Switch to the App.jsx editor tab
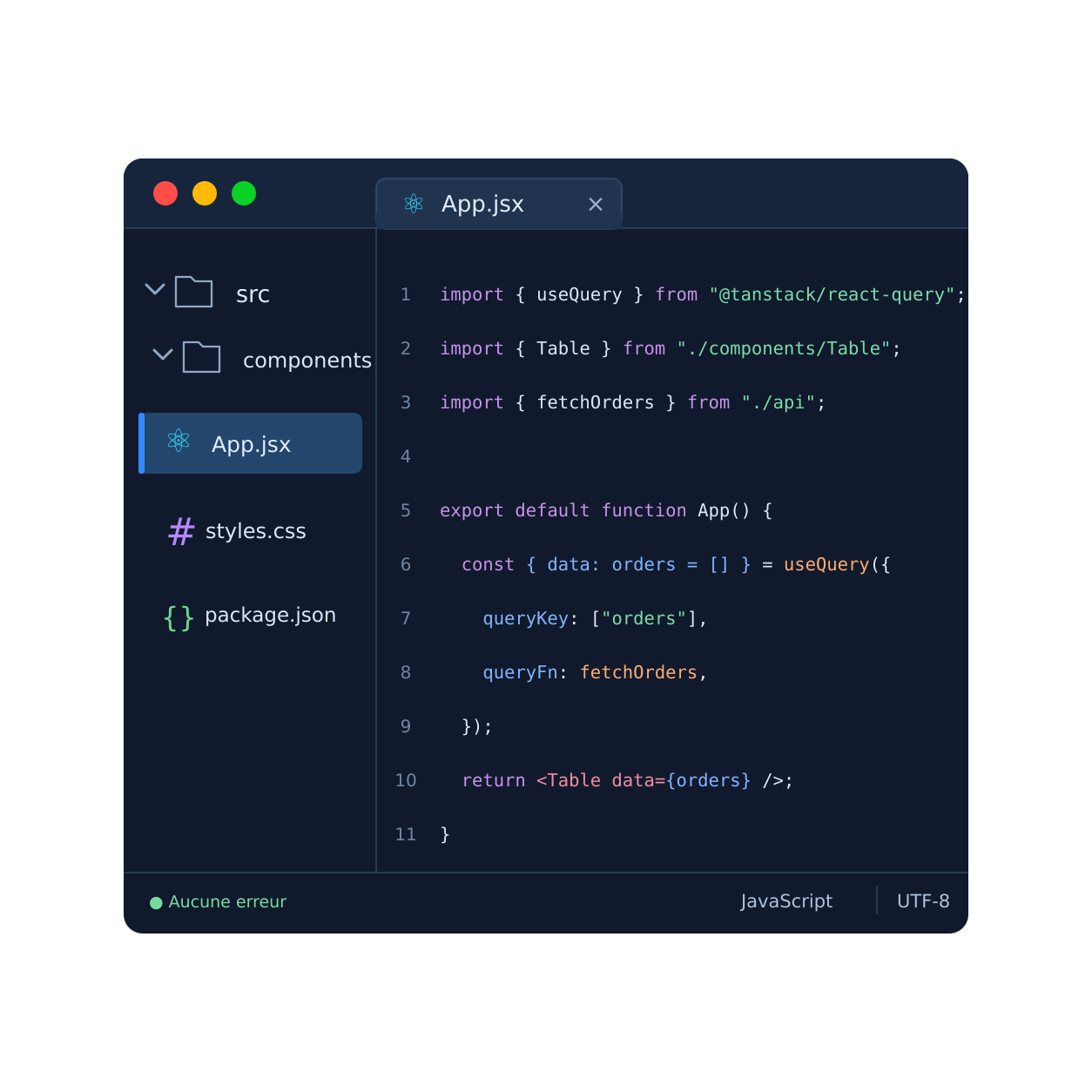1092x1092 pixels. (499, 204)
